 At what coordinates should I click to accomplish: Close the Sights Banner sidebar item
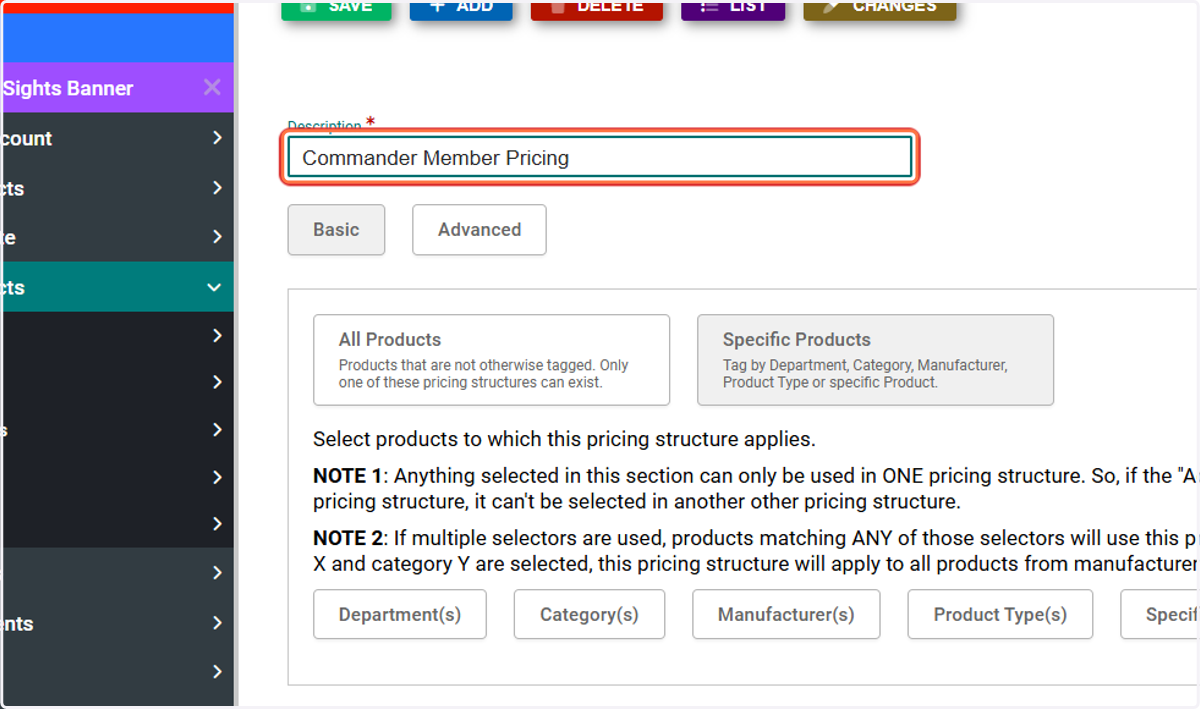pyautogui.click(x=212, y=88)
